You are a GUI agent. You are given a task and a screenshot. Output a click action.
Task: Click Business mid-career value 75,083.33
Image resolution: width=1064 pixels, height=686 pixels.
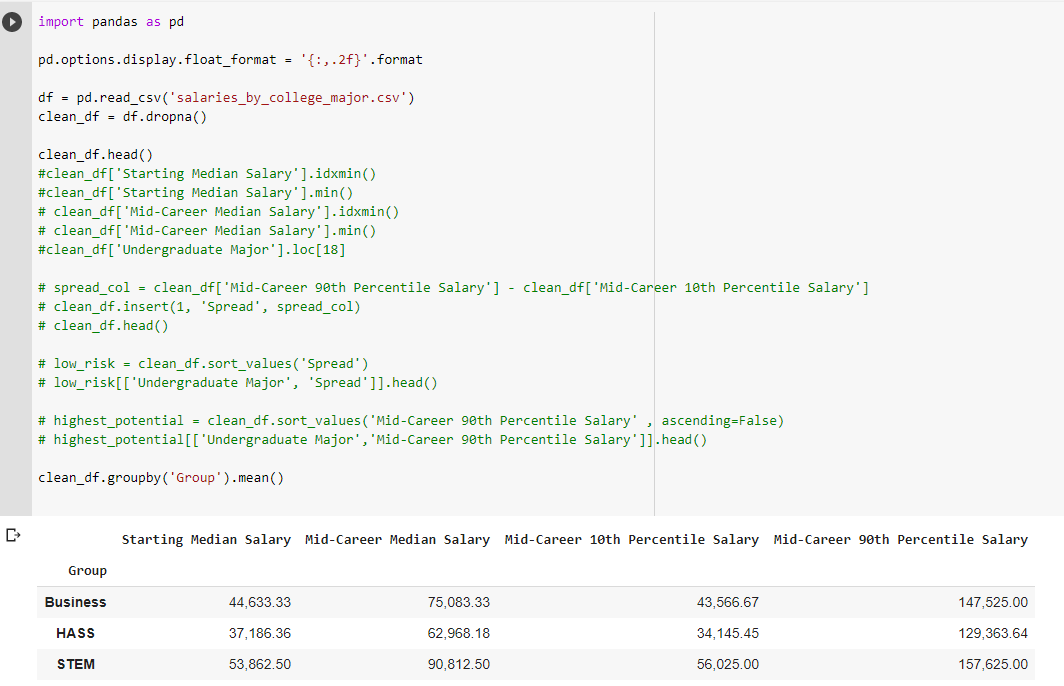click(x=459, y=602)
